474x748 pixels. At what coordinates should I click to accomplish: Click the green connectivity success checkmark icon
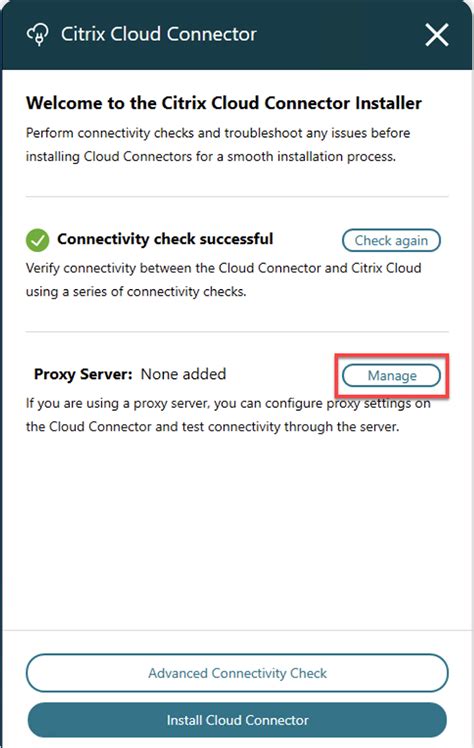pyautogui.click(x=38, y=240)
